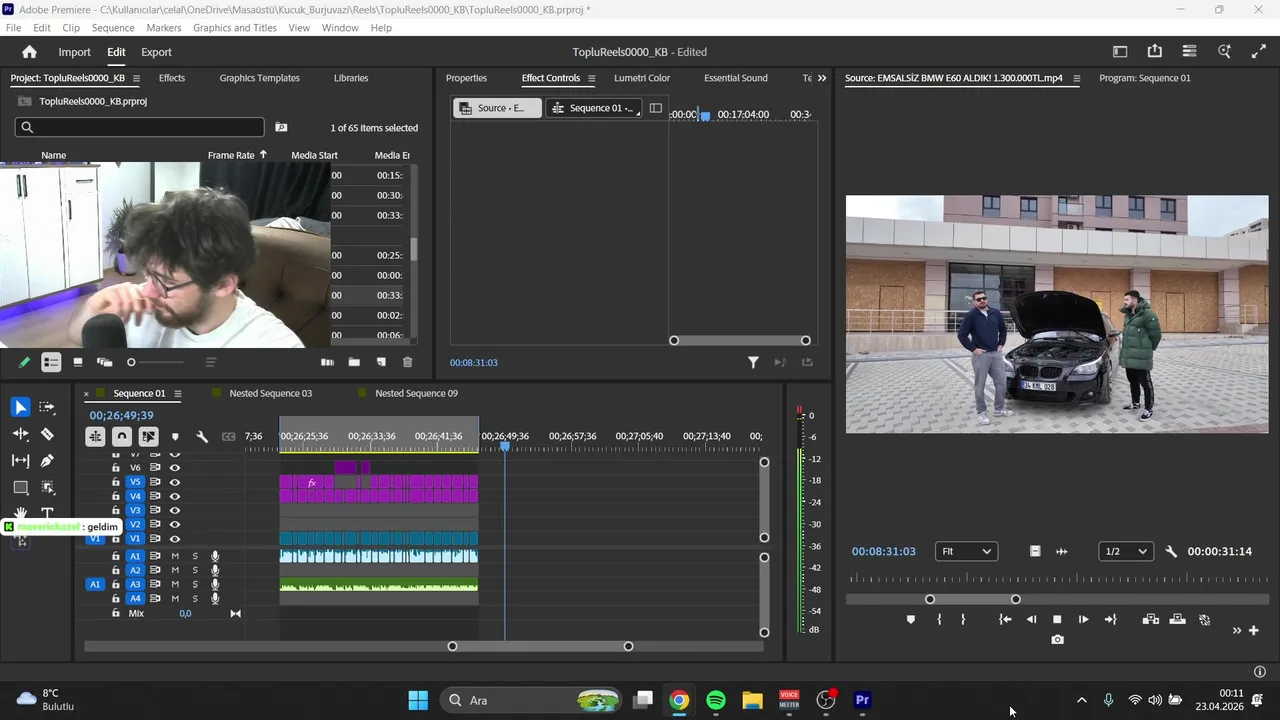The width and height of the screenshot is (1280, 720).
Task: Switch to Lumetri Color tab
Action: (642, 78)
